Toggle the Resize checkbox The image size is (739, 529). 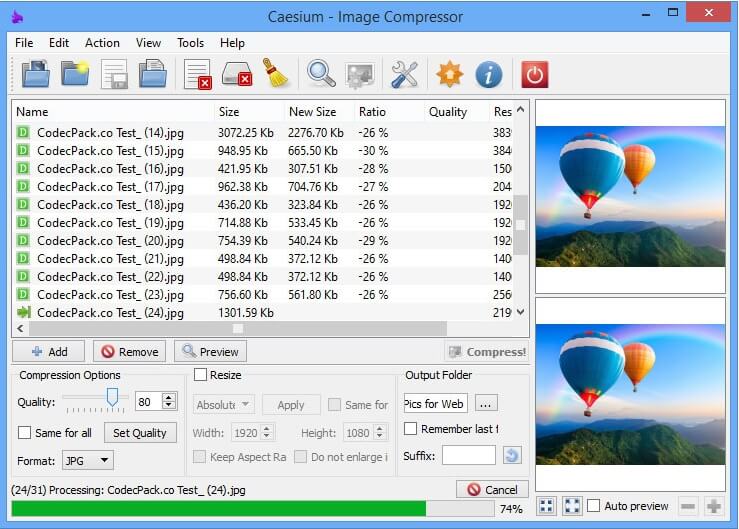point(200,375)
